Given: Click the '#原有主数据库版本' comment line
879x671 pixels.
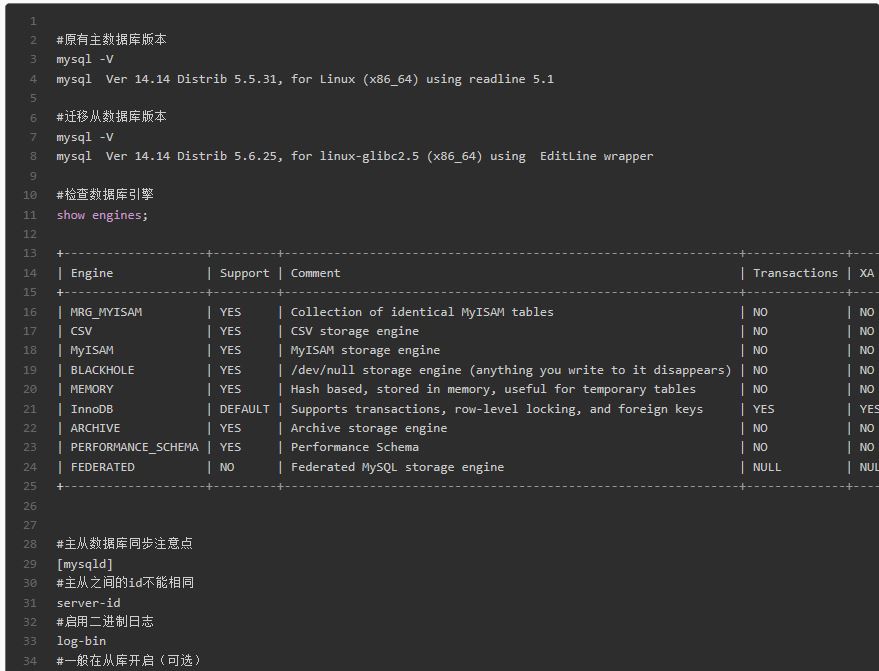Looking at the screenshot, I should coord(111,40).
